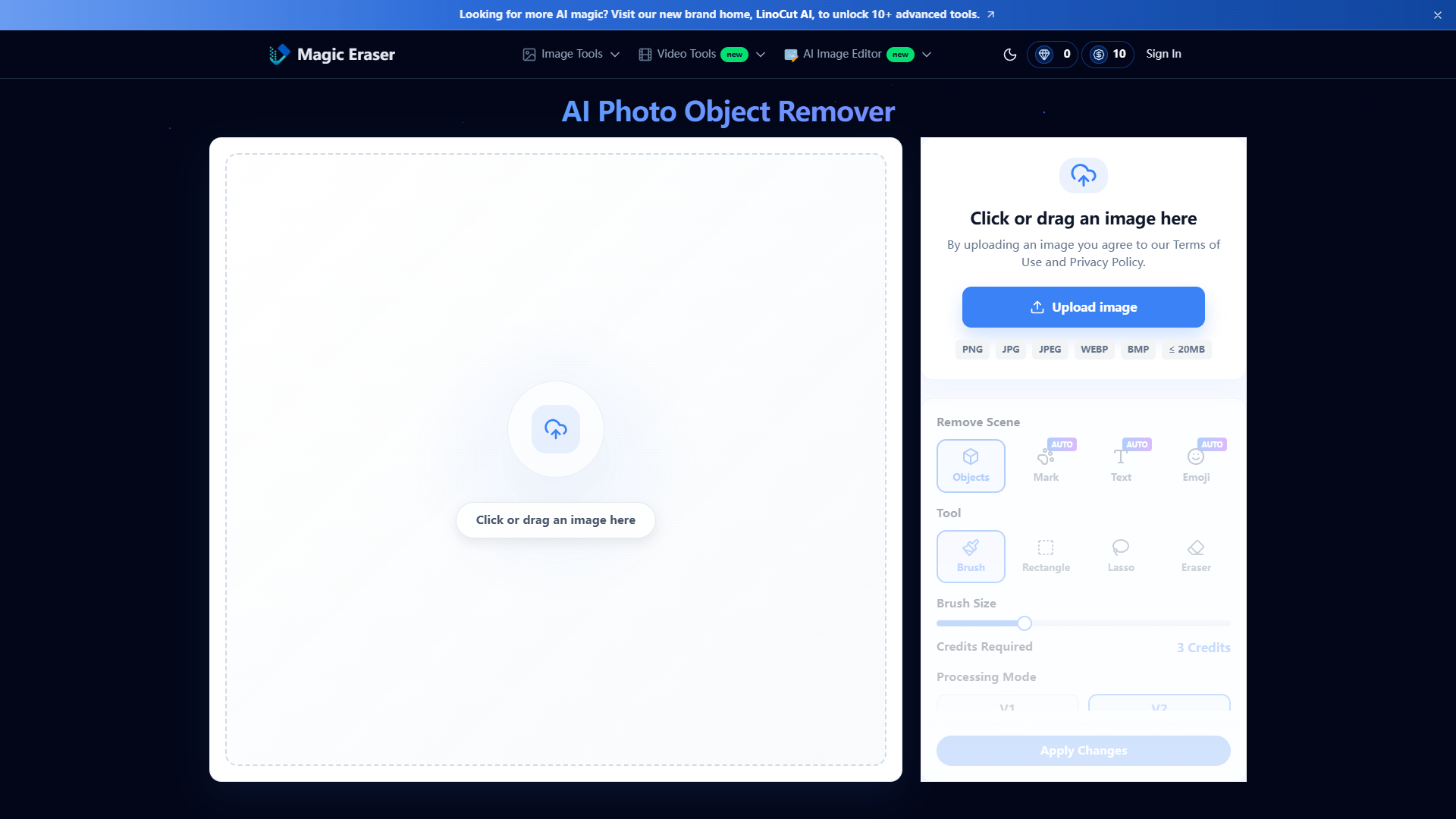Click the Apply Changes button
1456x819 pixels.
(x=1084, y=751)
